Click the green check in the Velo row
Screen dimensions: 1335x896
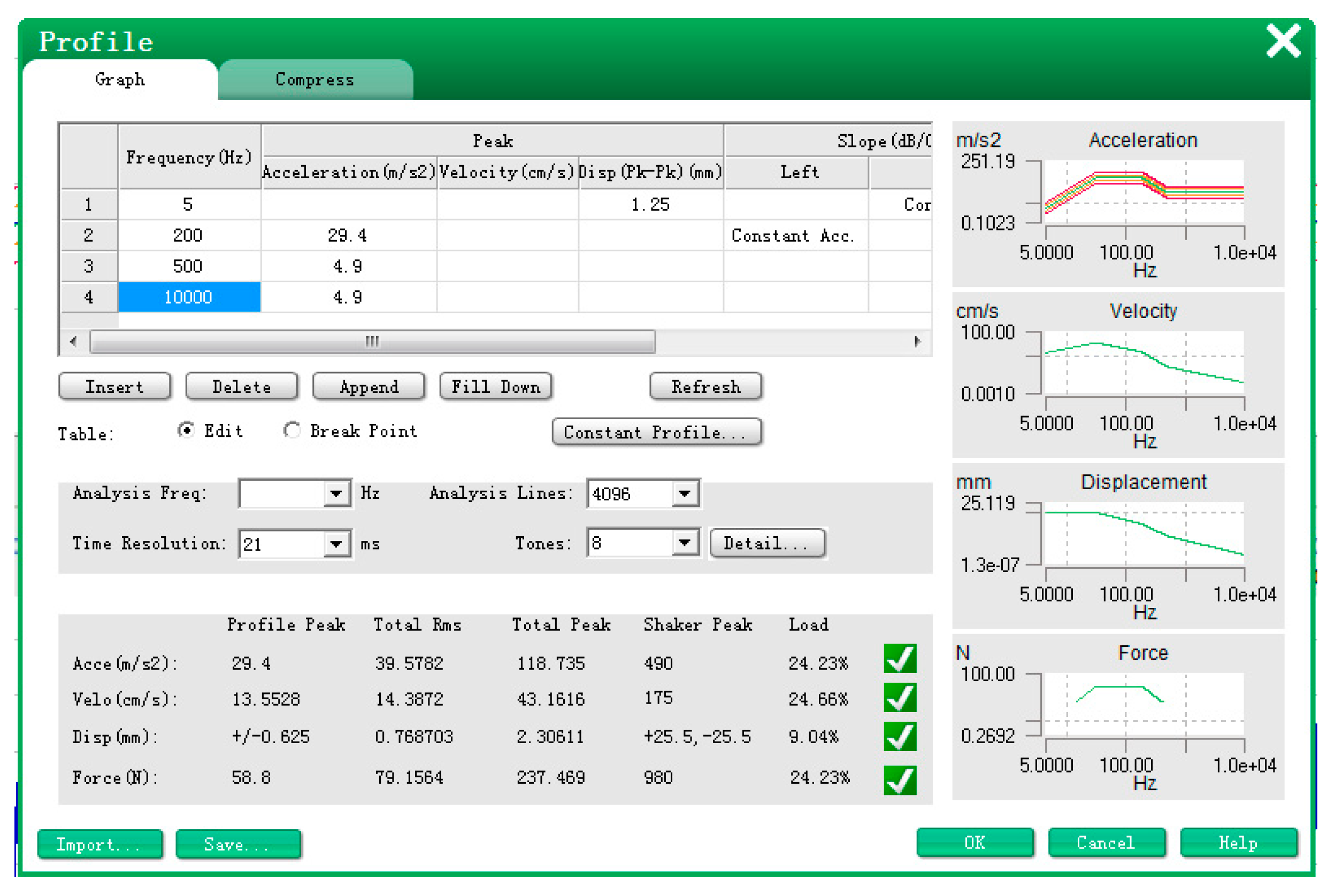[899, 697]
